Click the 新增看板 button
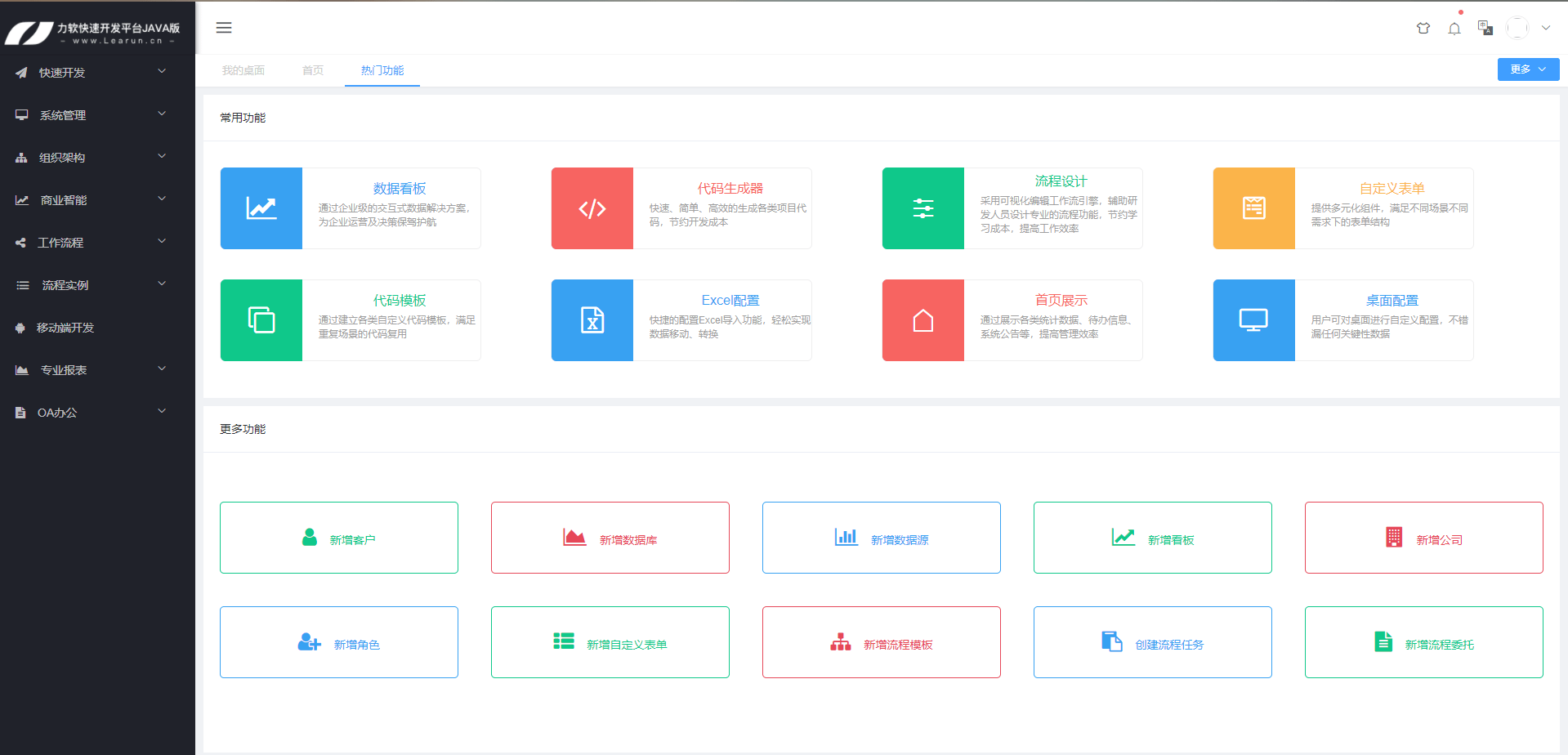The height and width of the screenshot is (755, 1568). (1153, 538)
